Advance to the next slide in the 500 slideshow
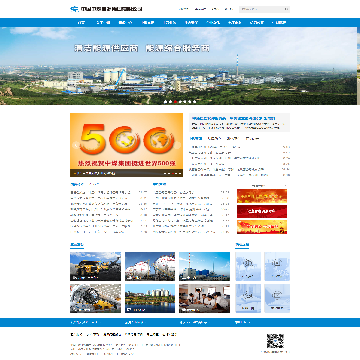Viewport: 360px width, 360px height. click(x=178, y=145)
